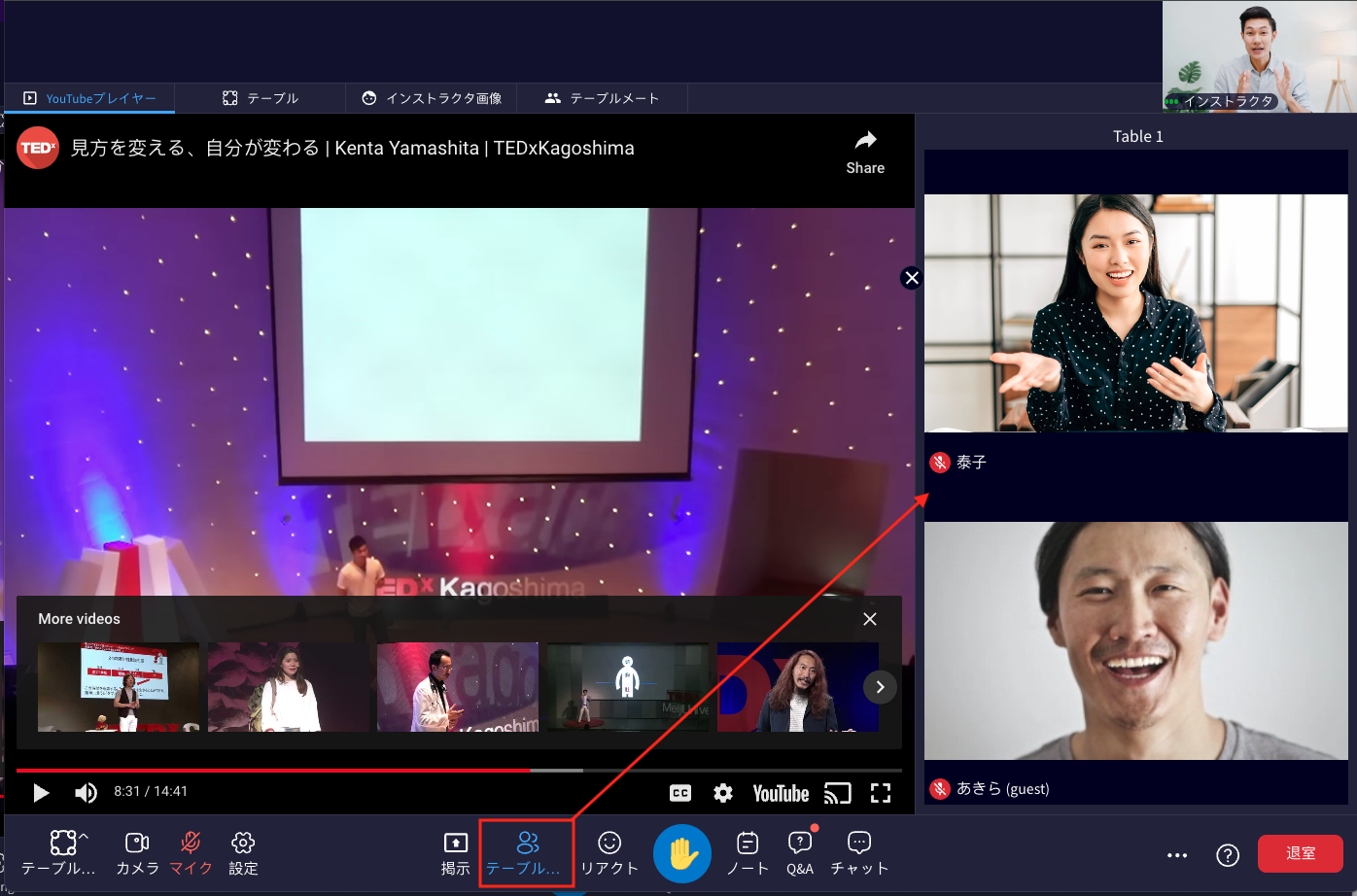The height and width of the screenshot is (896, 1357).
Task: Switch to the インストラクタ画像 tab
Action: click(x=432, y=98)
